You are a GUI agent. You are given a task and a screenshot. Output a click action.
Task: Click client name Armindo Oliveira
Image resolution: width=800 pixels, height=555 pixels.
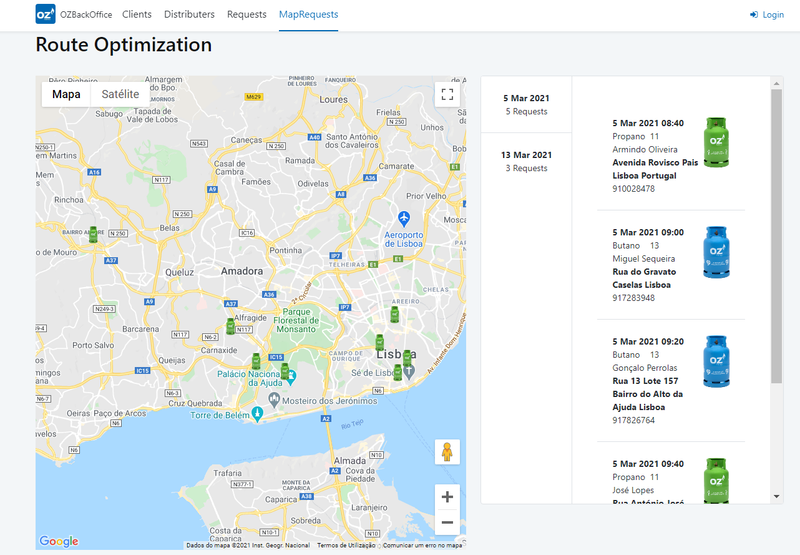[645, 149]
